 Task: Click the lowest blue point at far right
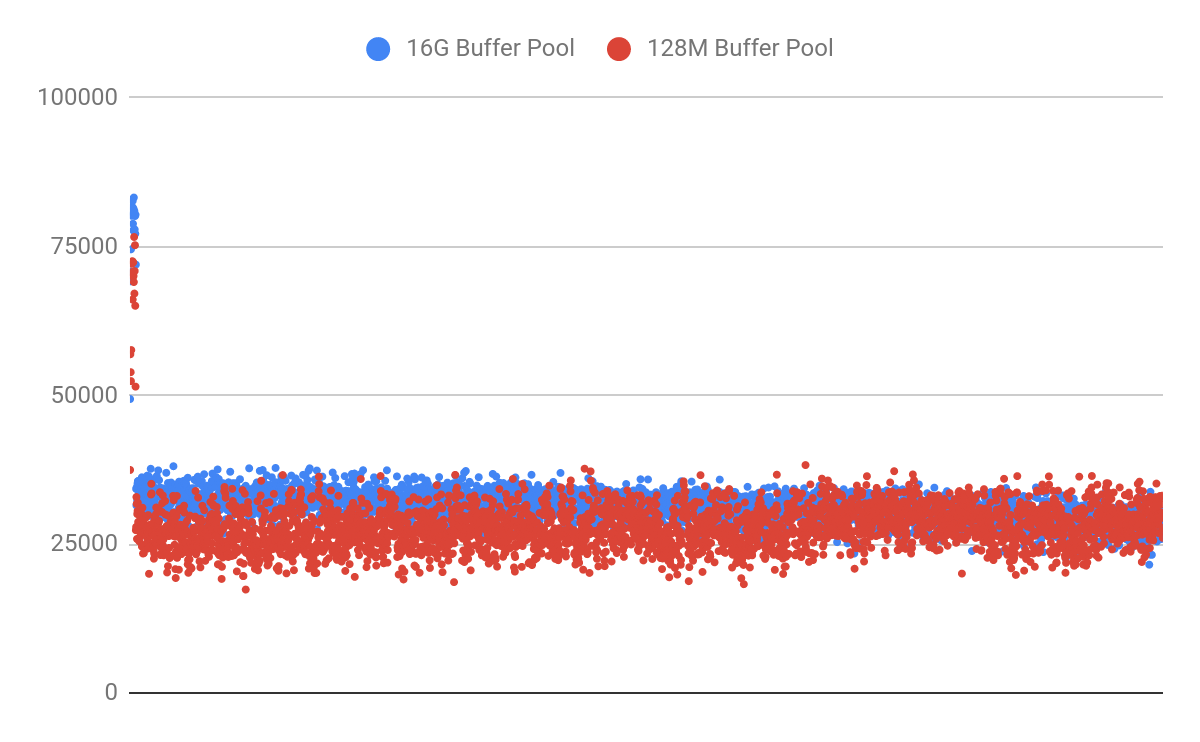(x=1149, y=564)
